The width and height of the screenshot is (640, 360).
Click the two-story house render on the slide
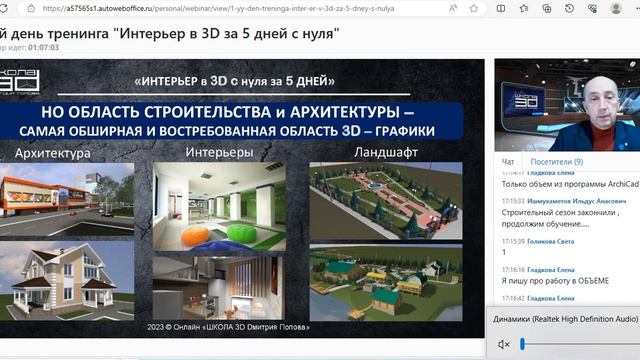pyautogui.click(x=67, y=281)
